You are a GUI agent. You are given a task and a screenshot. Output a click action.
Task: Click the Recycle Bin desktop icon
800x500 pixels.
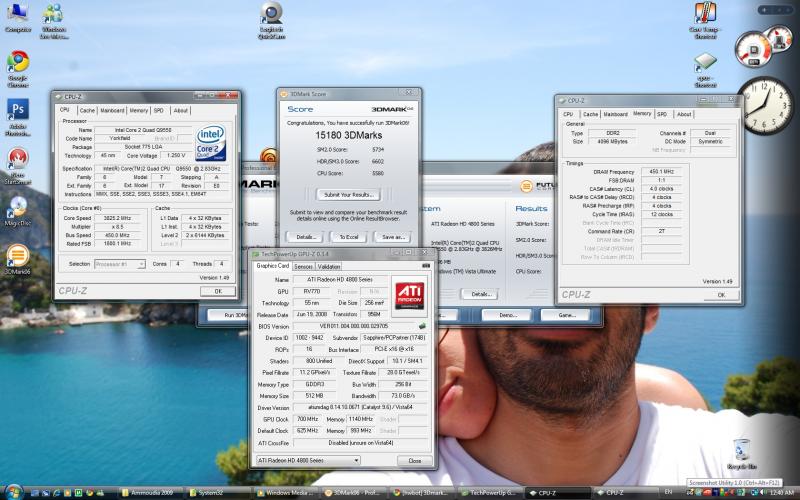(x=741, y=454)
